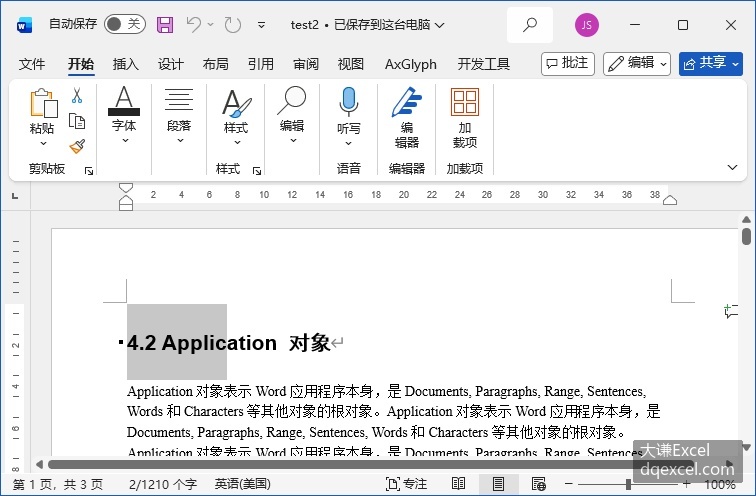
Task: Open the 段落 (Paragraph) group dropdown
Action: [x=179, y=115]
